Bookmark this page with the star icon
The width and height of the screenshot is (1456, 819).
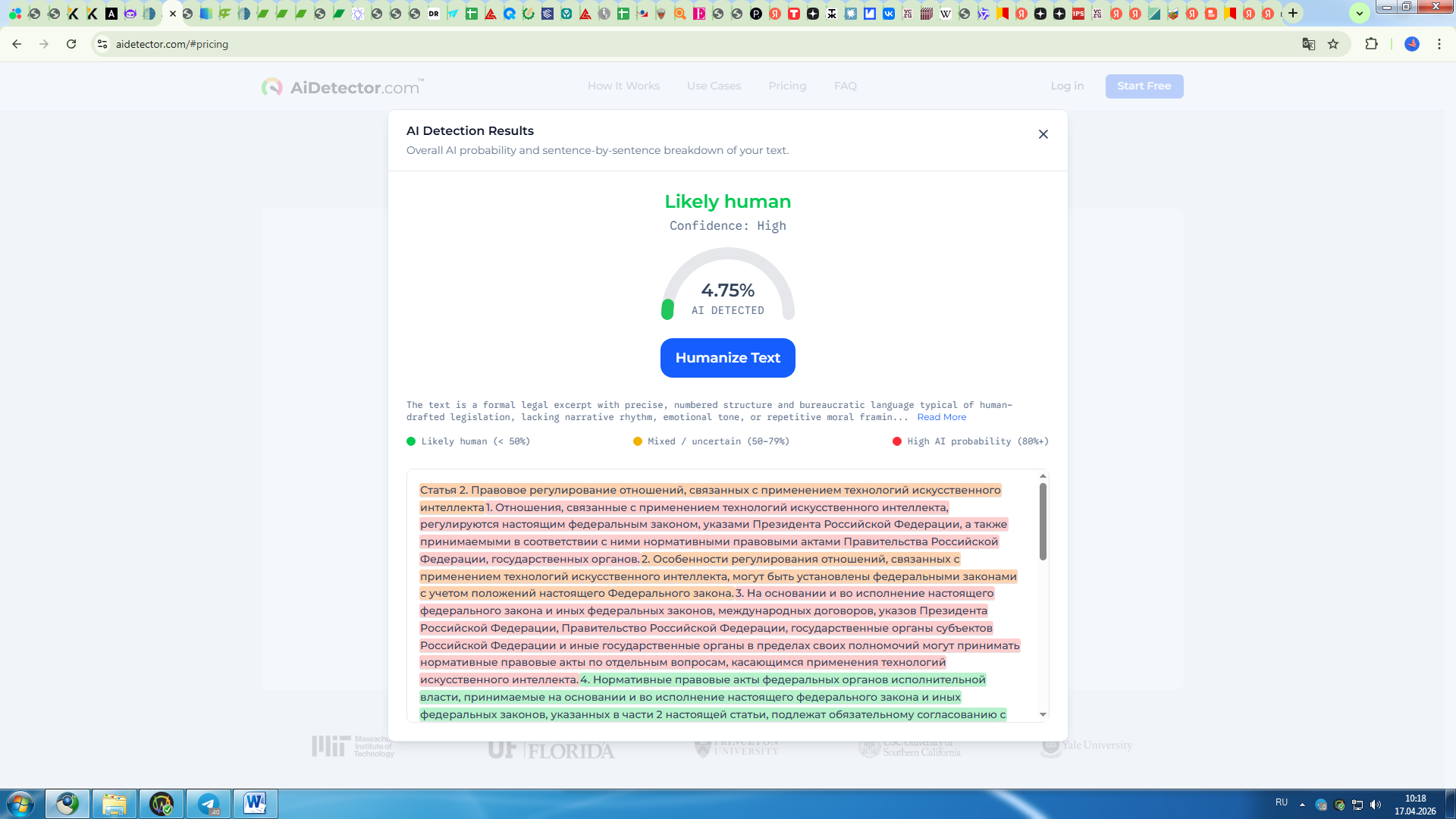tap(1333, 44)
